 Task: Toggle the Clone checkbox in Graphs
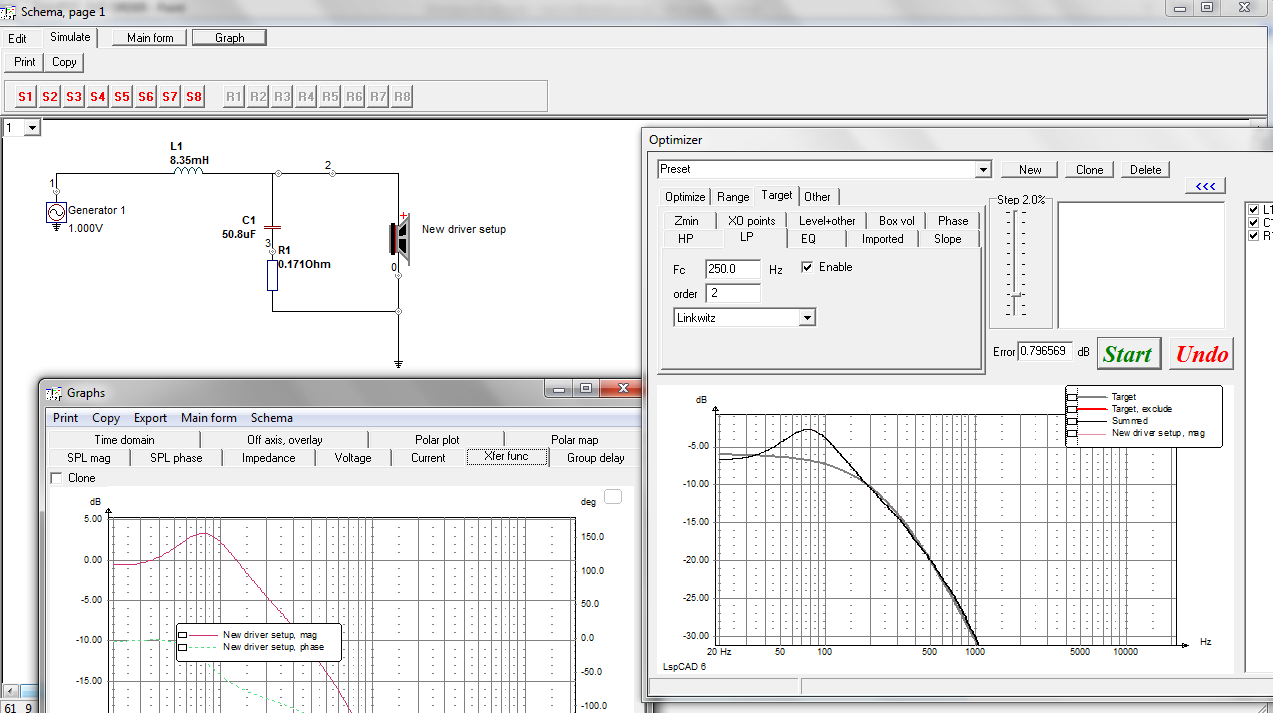(x=56, y=478)
